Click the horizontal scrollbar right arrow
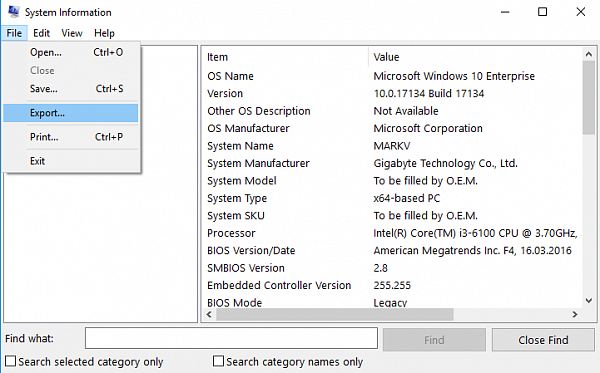The width and height of the screenshot is (600, 373). point(575,314)
